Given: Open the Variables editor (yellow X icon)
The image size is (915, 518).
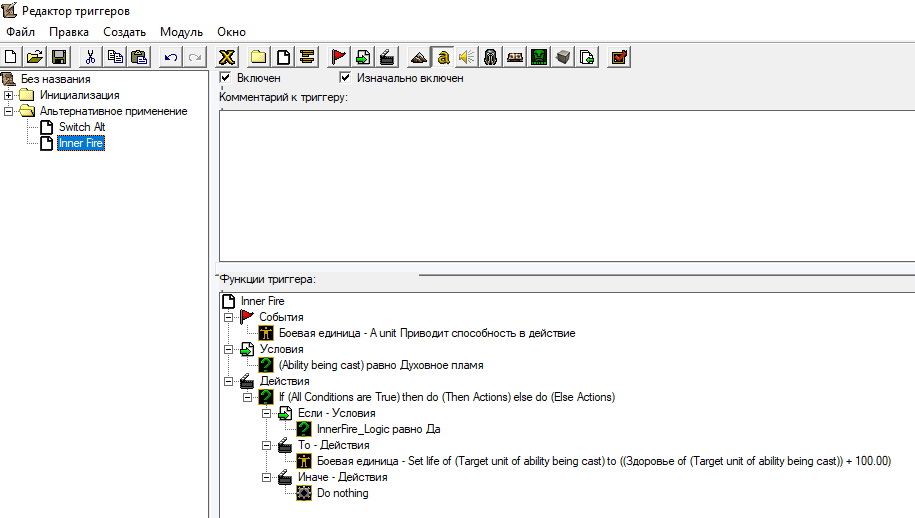Looking at the screenshot, I should (x=227, y=57).
